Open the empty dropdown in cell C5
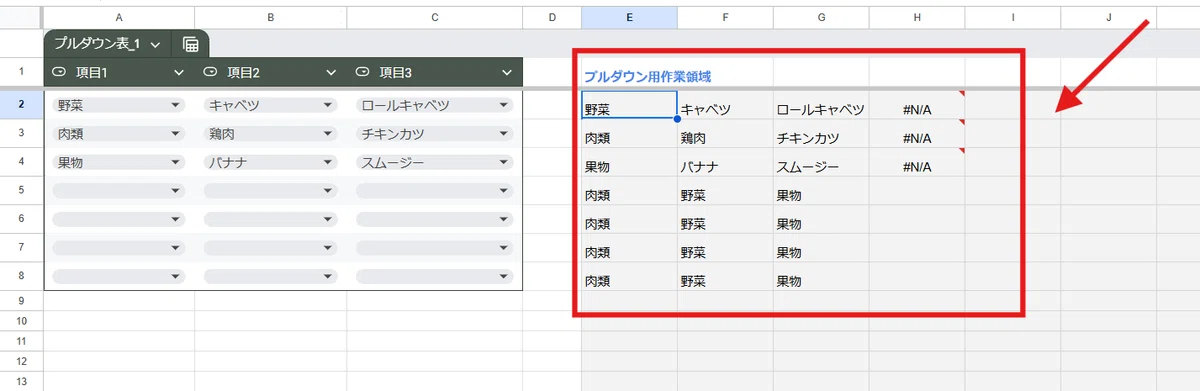 (x=434, y=190)
